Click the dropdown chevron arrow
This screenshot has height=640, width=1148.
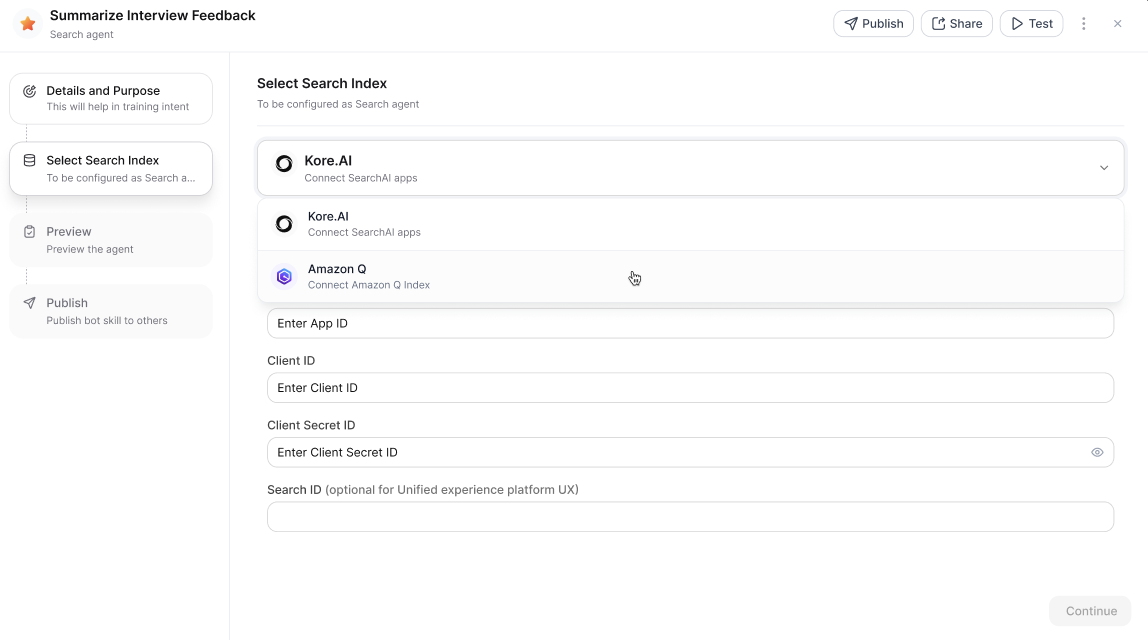[x=1103, y=168]
